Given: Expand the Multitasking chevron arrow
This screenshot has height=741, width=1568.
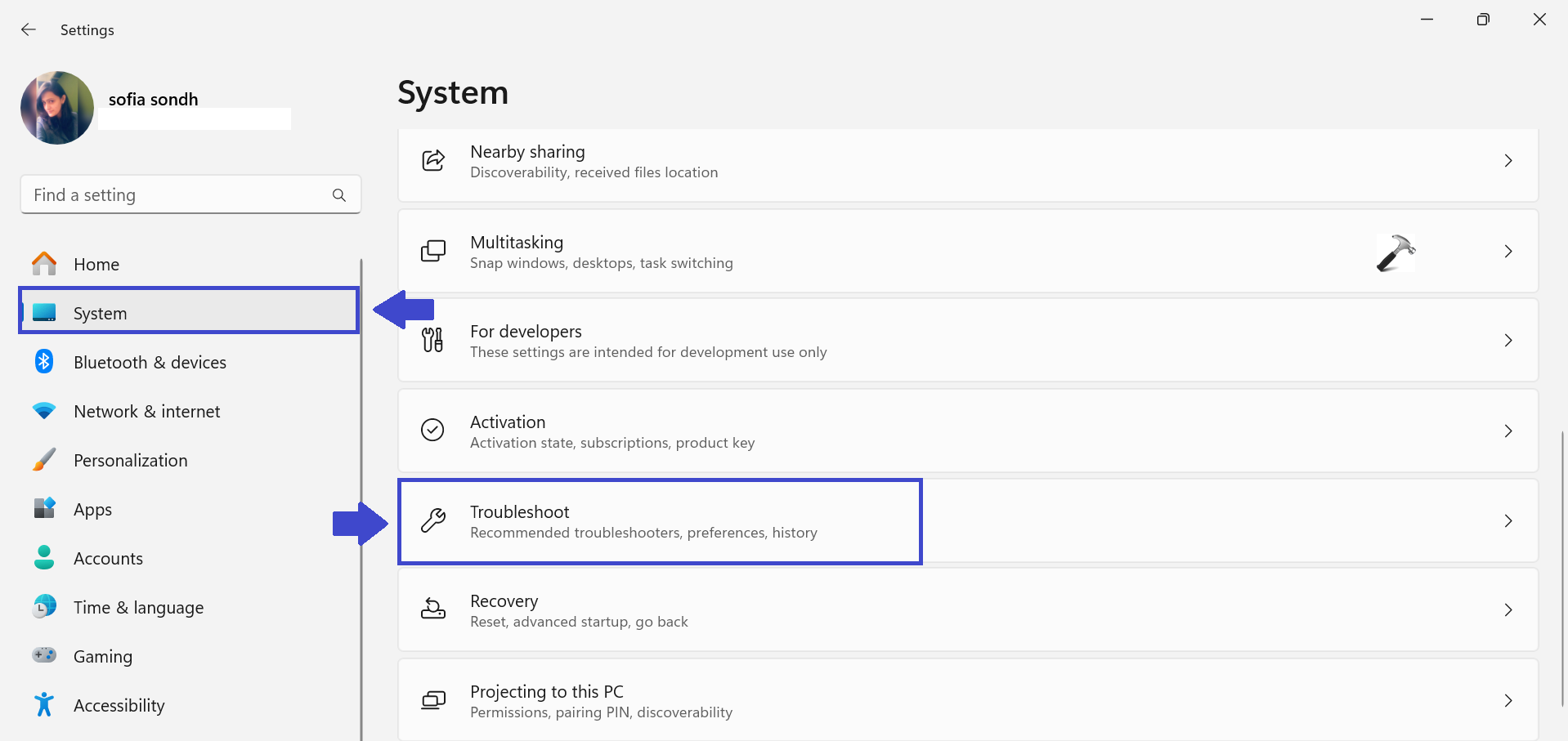Looking at the screenshot, I should tap(1508, 252).
